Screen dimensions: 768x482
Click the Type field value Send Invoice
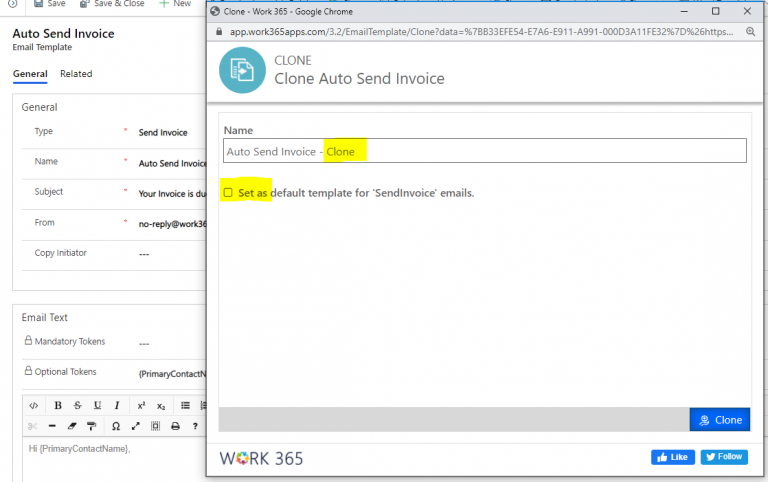pos(163,133)
